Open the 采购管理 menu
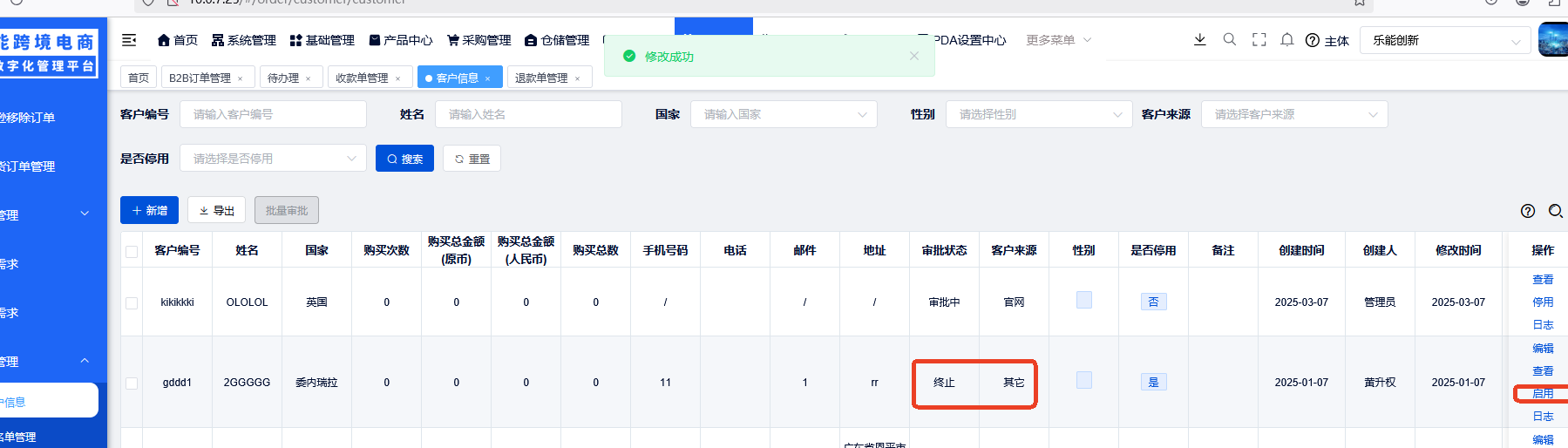The image size is (1568, 448). [x=479, y=40]
